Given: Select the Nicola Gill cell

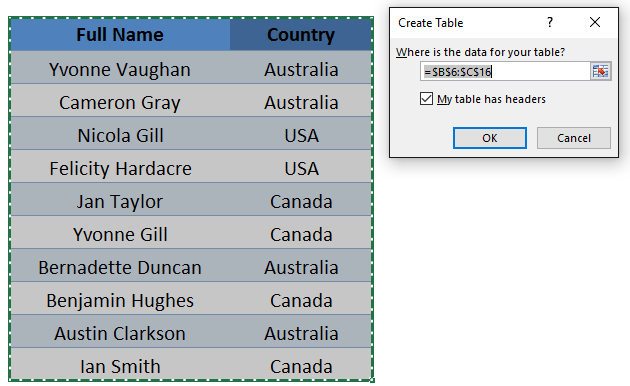Looking at the screenshot, I should (x=120, y=134).
